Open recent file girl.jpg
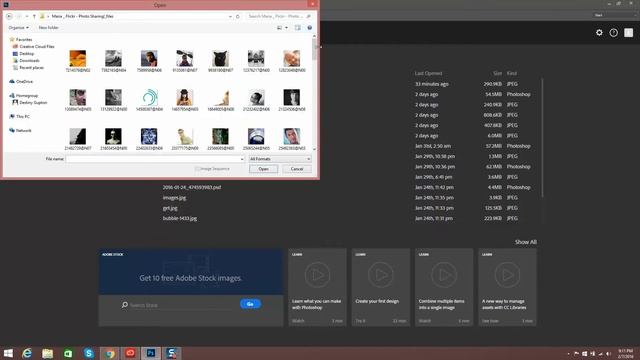This screenshot has width=640, height=360. (x=170, y=208)
